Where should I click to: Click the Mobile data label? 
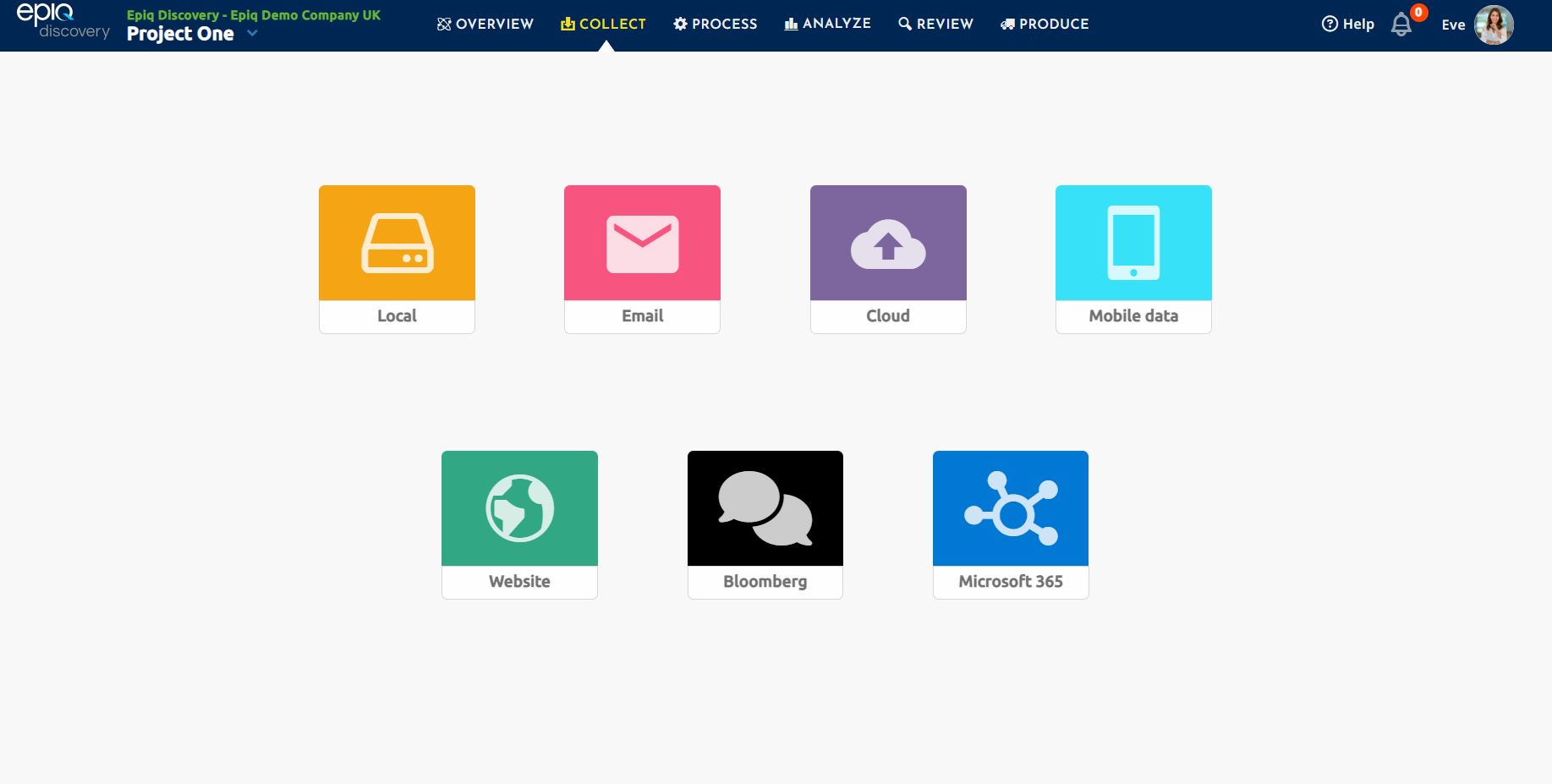pyautogui.click(x=1133, y=315)
